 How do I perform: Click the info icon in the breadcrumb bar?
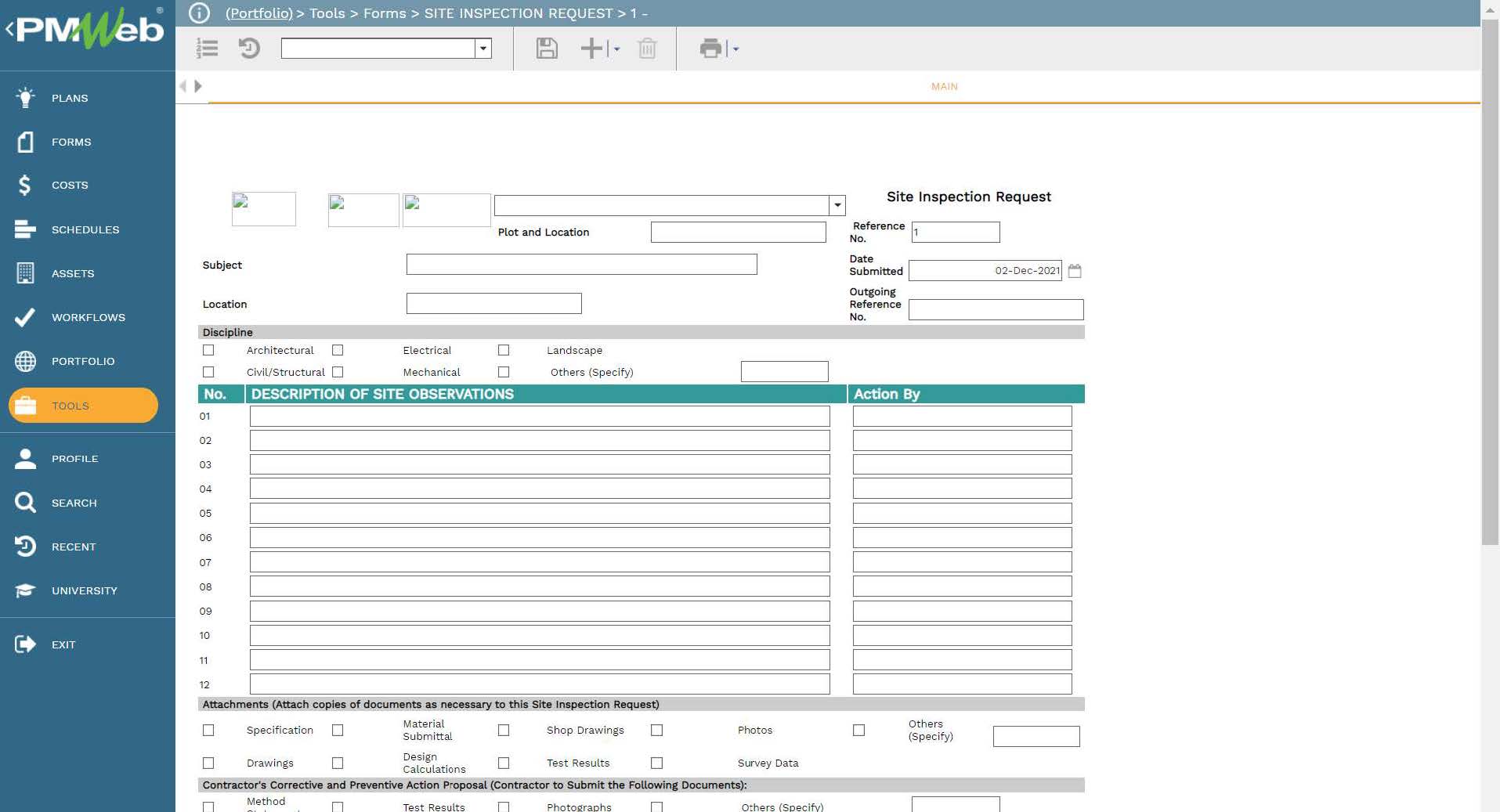200,13
